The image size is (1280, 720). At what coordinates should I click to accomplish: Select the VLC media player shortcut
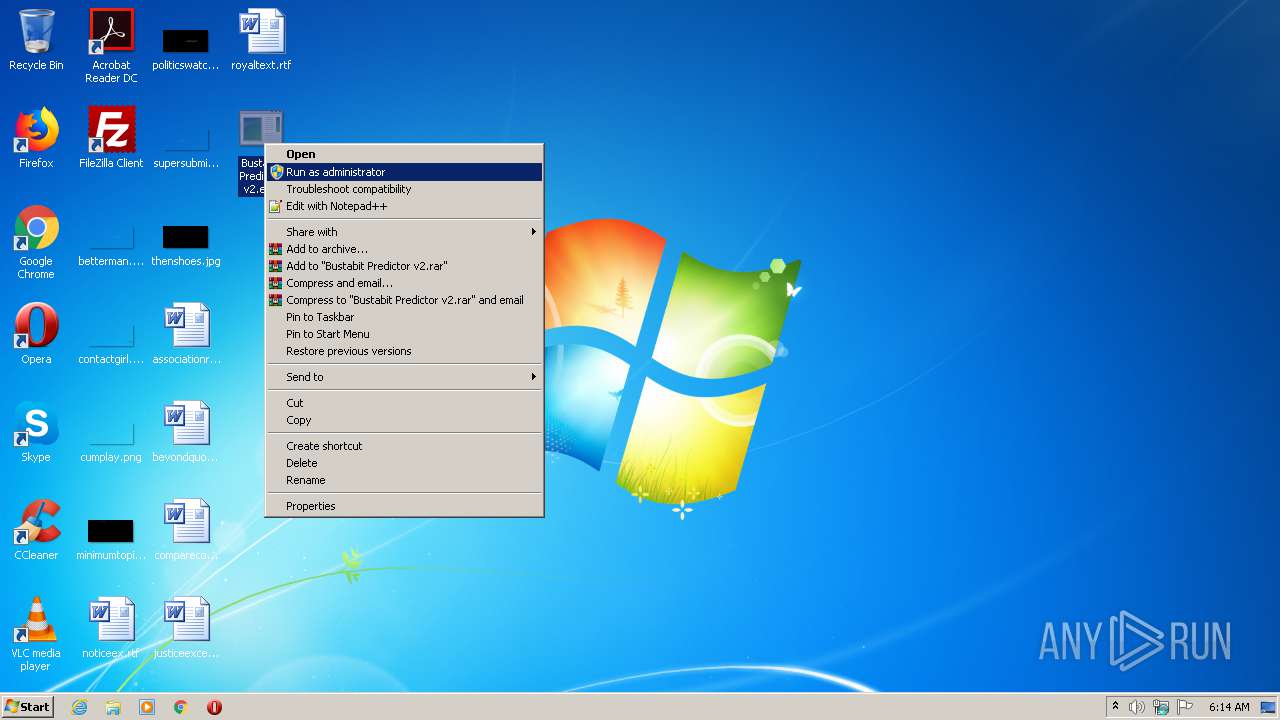[x=36, y=634]
